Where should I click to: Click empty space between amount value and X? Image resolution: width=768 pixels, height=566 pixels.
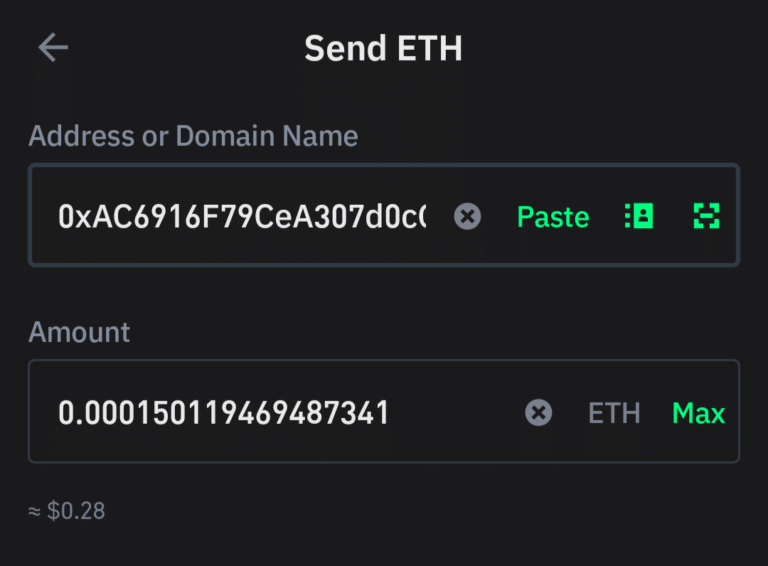[456, 412]
